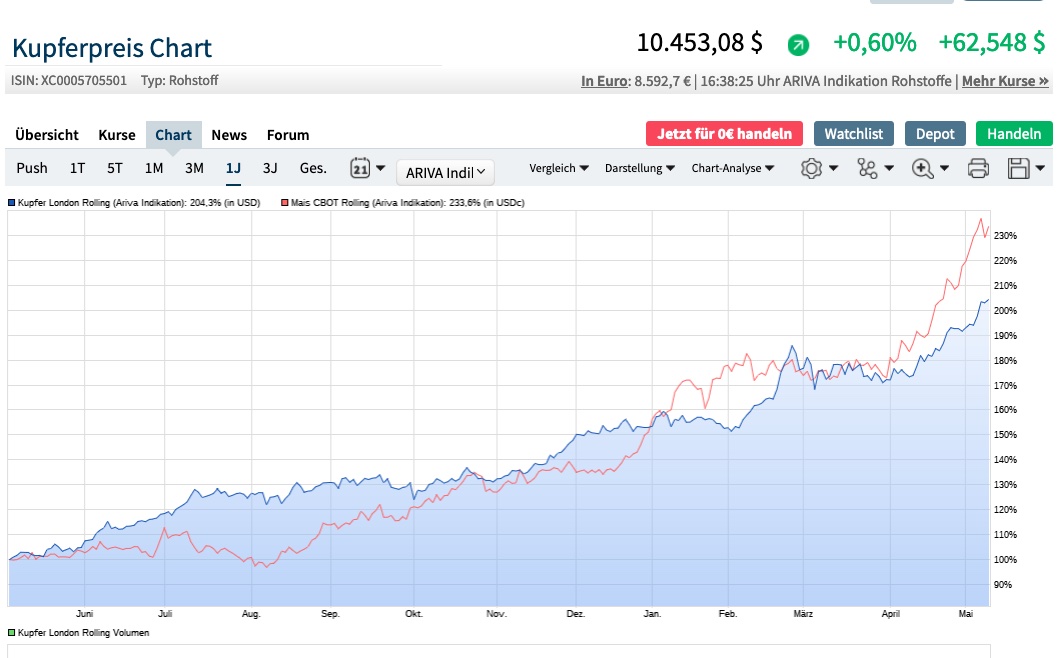Follow the Mehr Kurse link
Image resolution: width=1062 pixels, height=658 pixels.
(1005, 81)
